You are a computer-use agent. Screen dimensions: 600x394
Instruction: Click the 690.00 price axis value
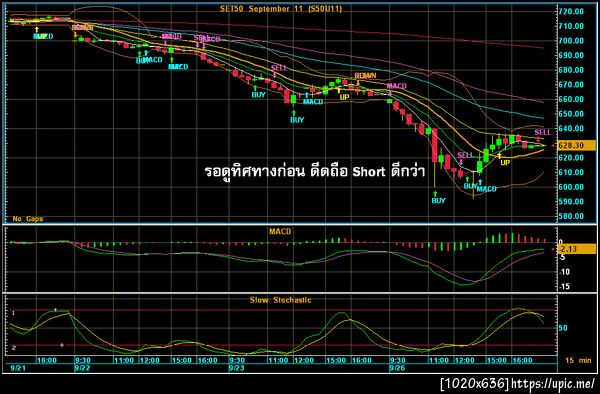pyautogui.click(x=571, y=55)
